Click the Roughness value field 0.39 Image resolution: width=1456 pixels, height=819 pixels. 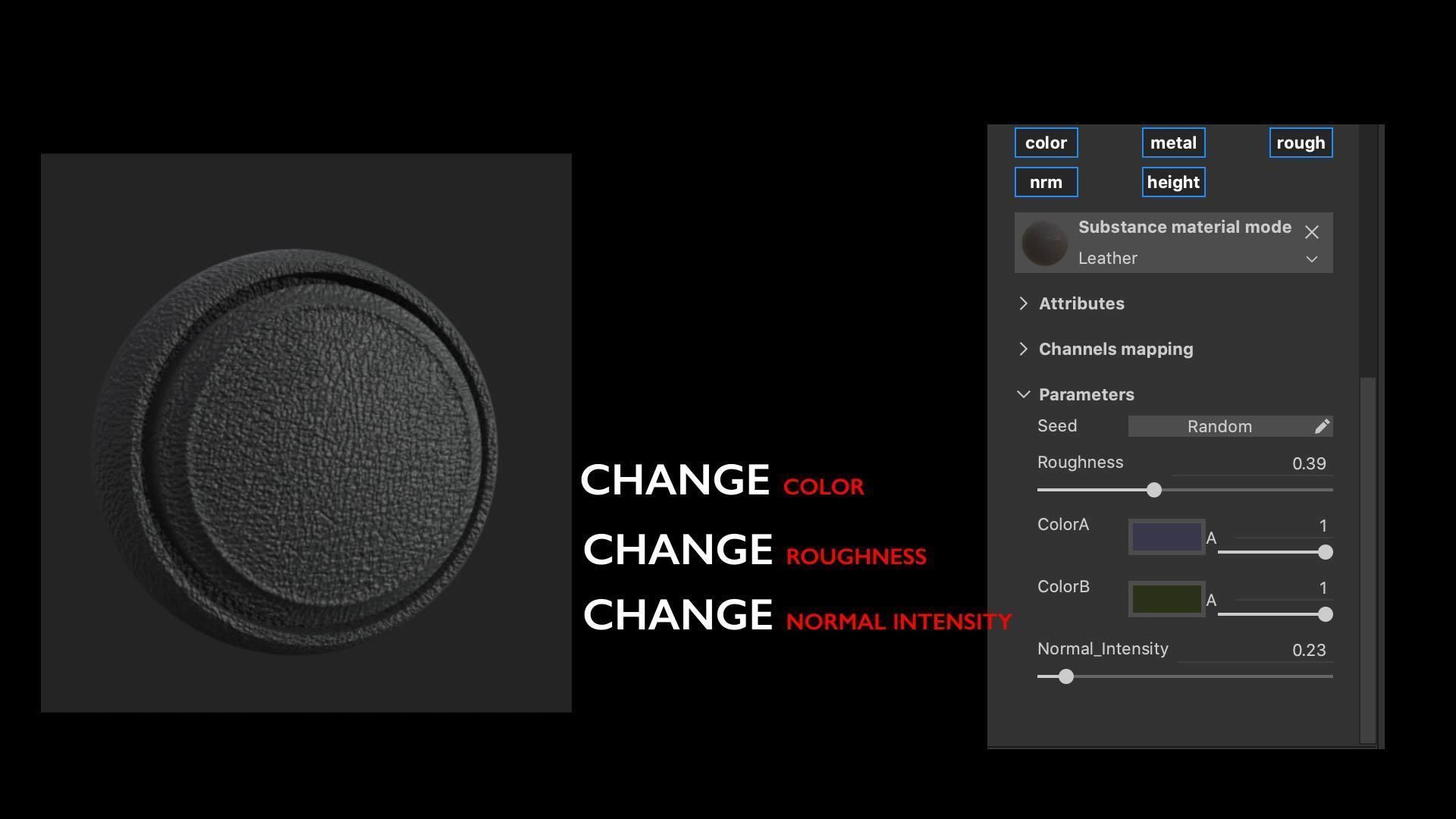click(x=1308, y=464)
